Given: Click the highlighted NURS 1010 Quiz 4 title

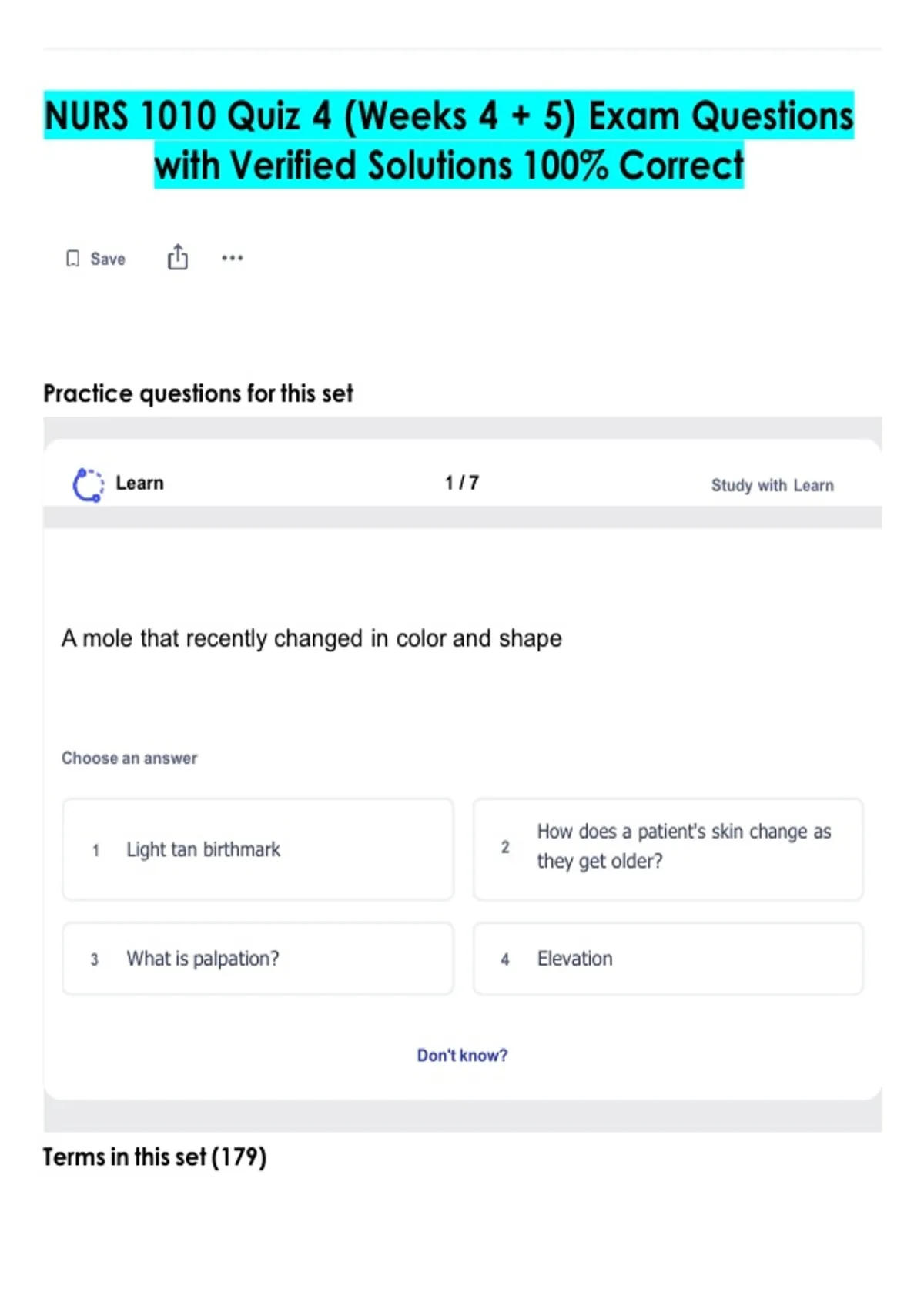Looking at the screenshot, I should [x=449, y=140].
